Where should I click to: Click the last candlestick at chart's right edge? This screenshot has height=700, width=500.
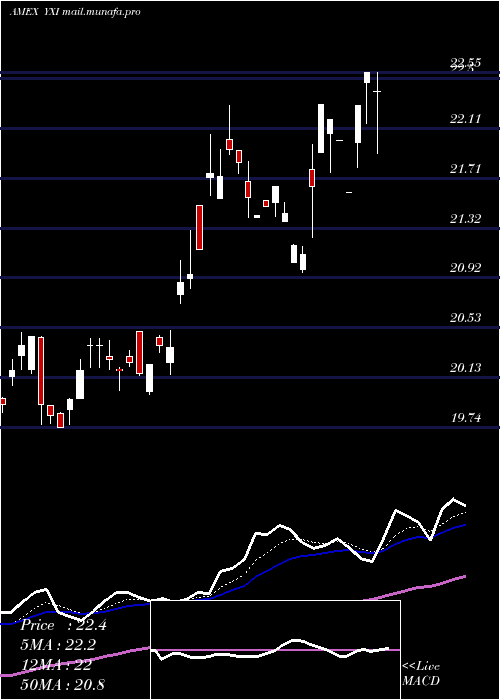[x=377, y=112]
